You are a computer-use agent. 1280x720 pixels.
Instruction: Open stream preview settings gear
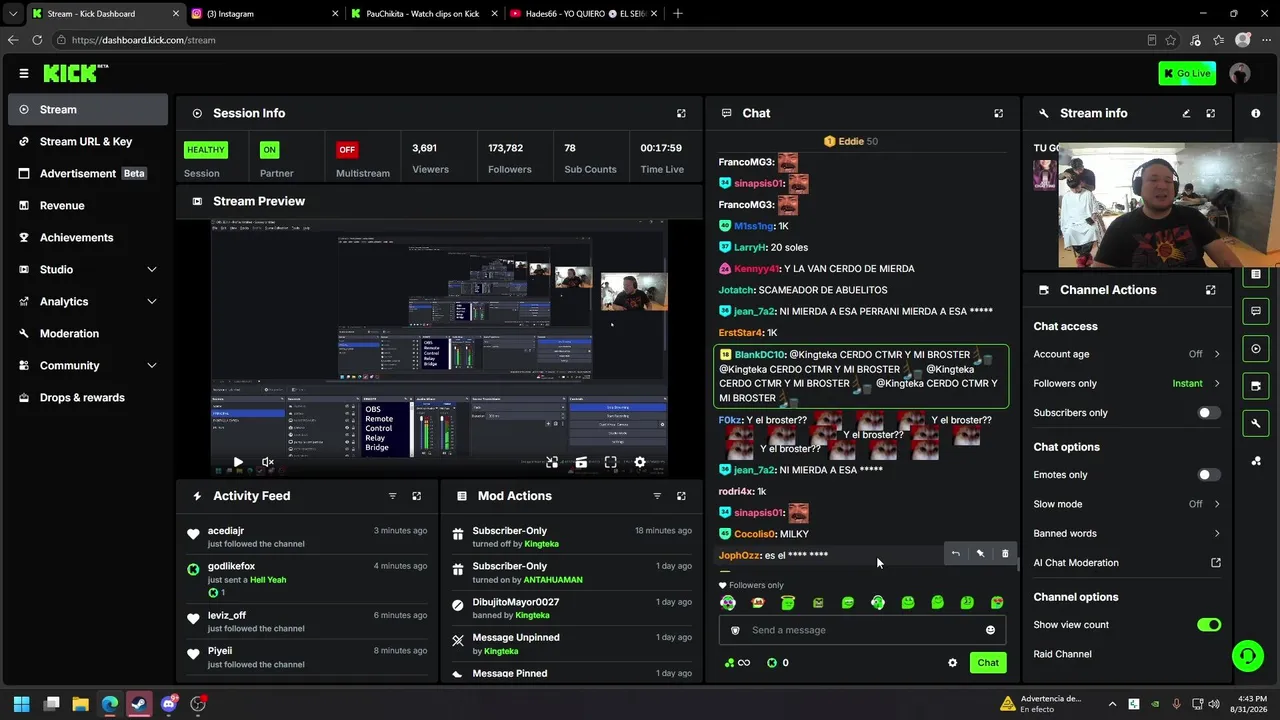640,463
